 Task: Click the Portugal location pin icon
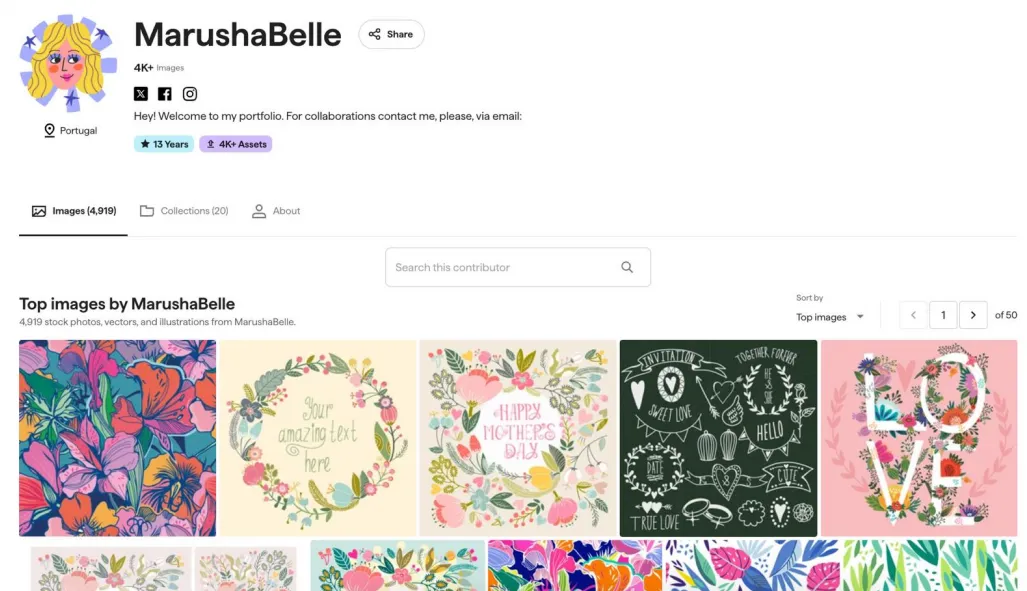click(x=50, y=131)
